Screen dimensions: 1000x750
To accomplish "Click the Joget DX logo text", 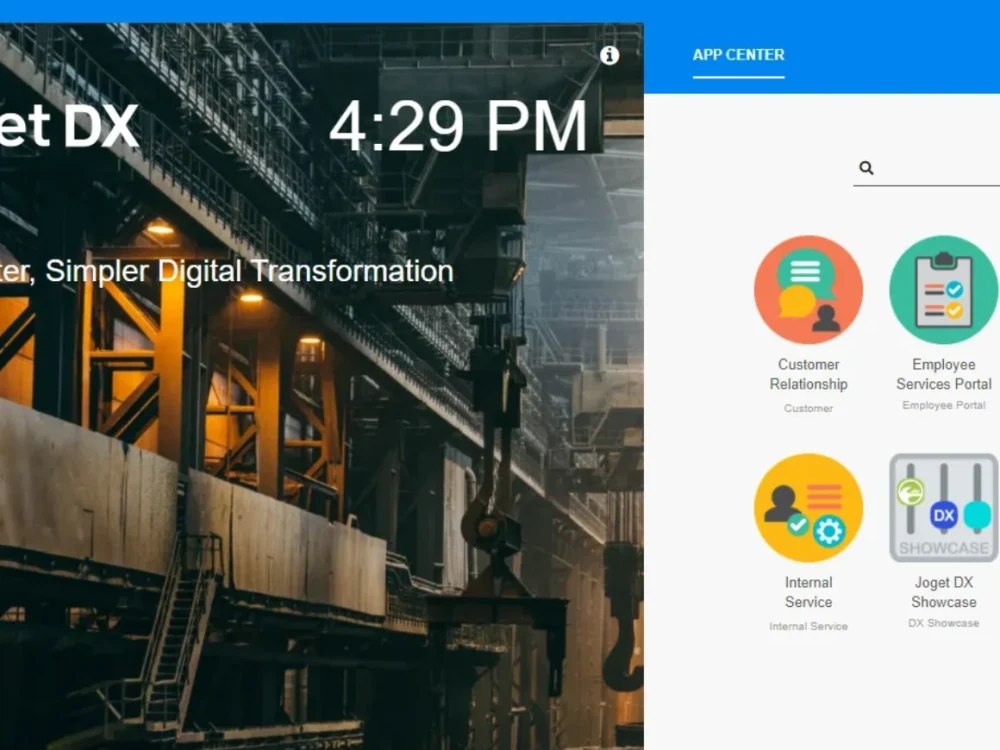I will 69,126.
